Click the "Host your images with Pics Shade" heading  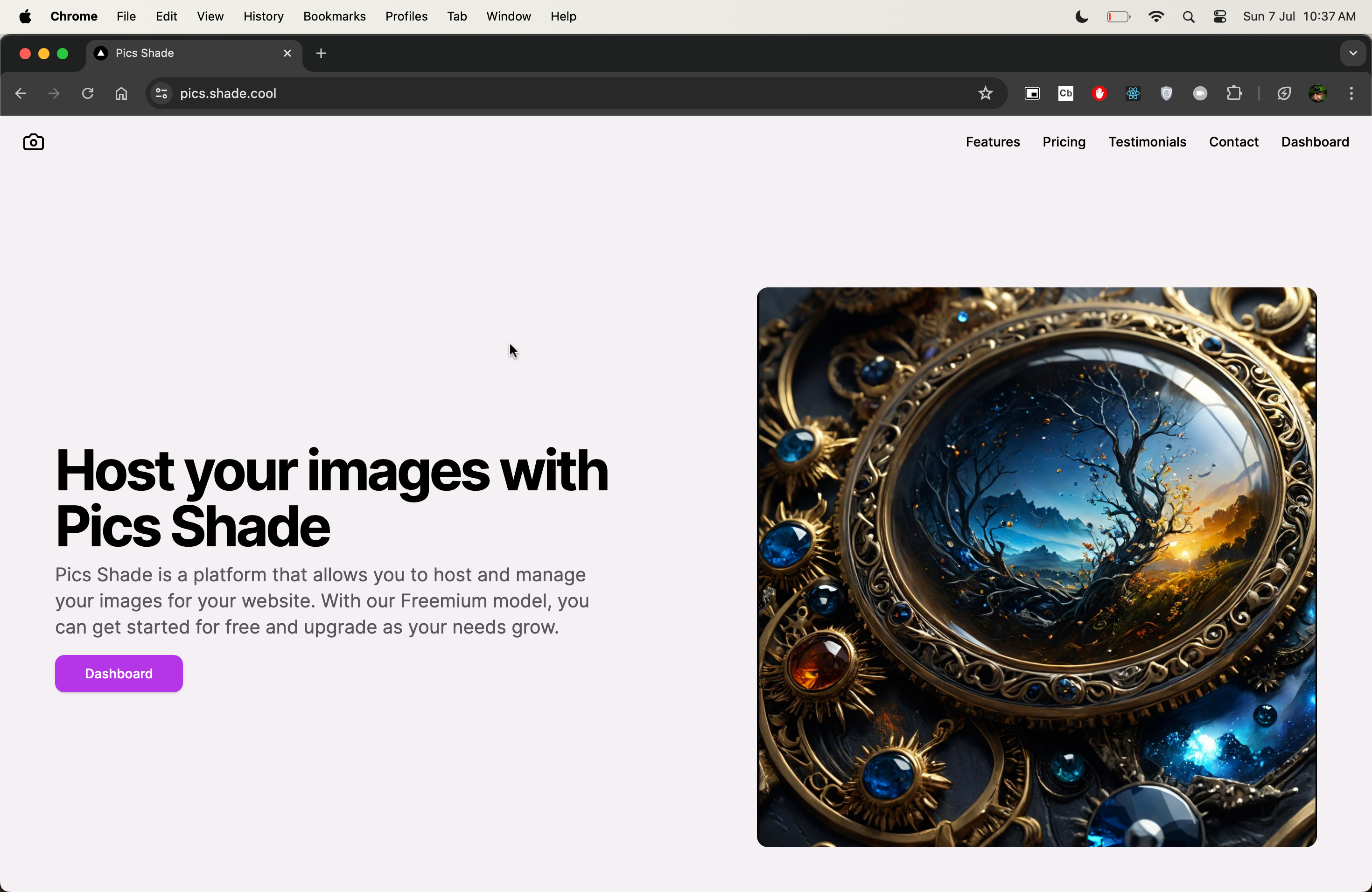[331, 498]
